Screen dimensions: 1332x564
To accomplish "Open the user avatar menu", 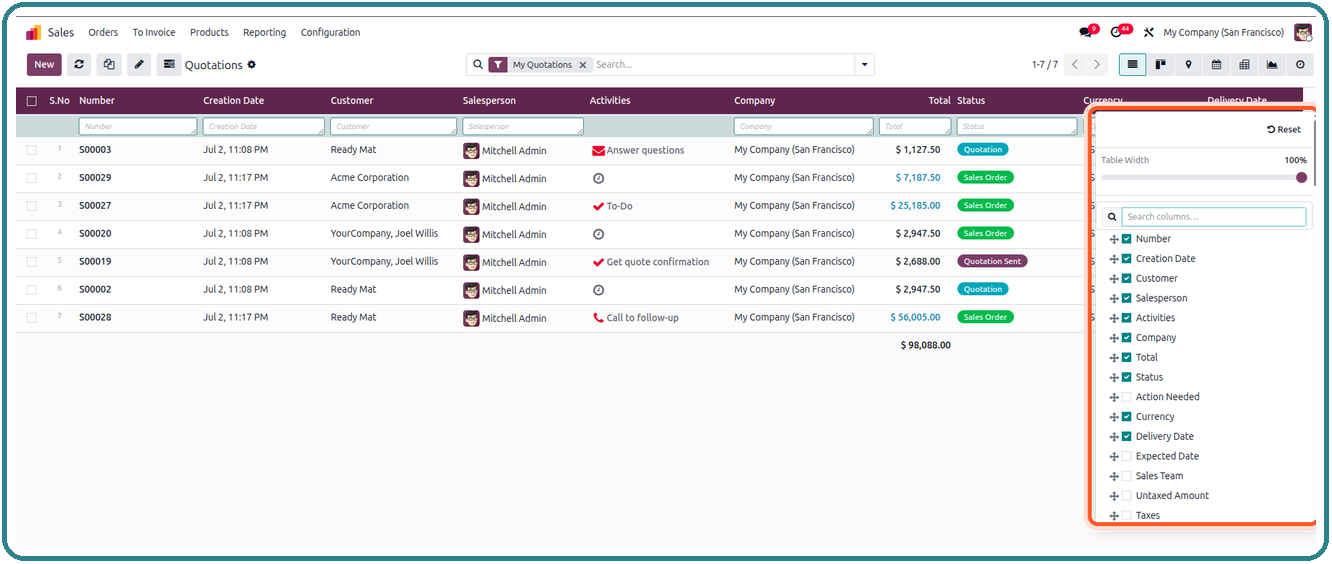I will coord(1303,32).
